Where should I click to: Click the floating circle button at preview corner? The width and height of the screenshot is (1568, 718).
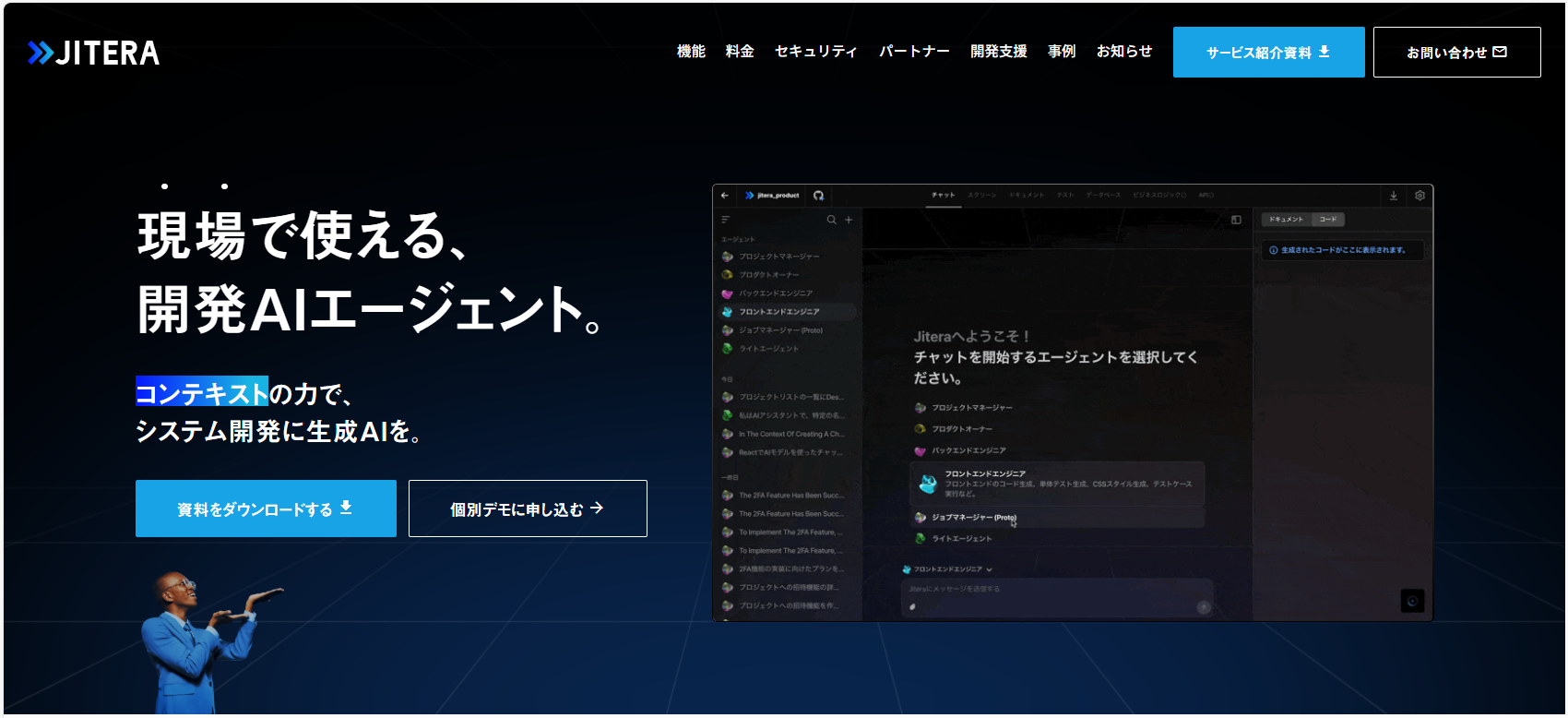pyautogui.click(x=1412, y=601)
